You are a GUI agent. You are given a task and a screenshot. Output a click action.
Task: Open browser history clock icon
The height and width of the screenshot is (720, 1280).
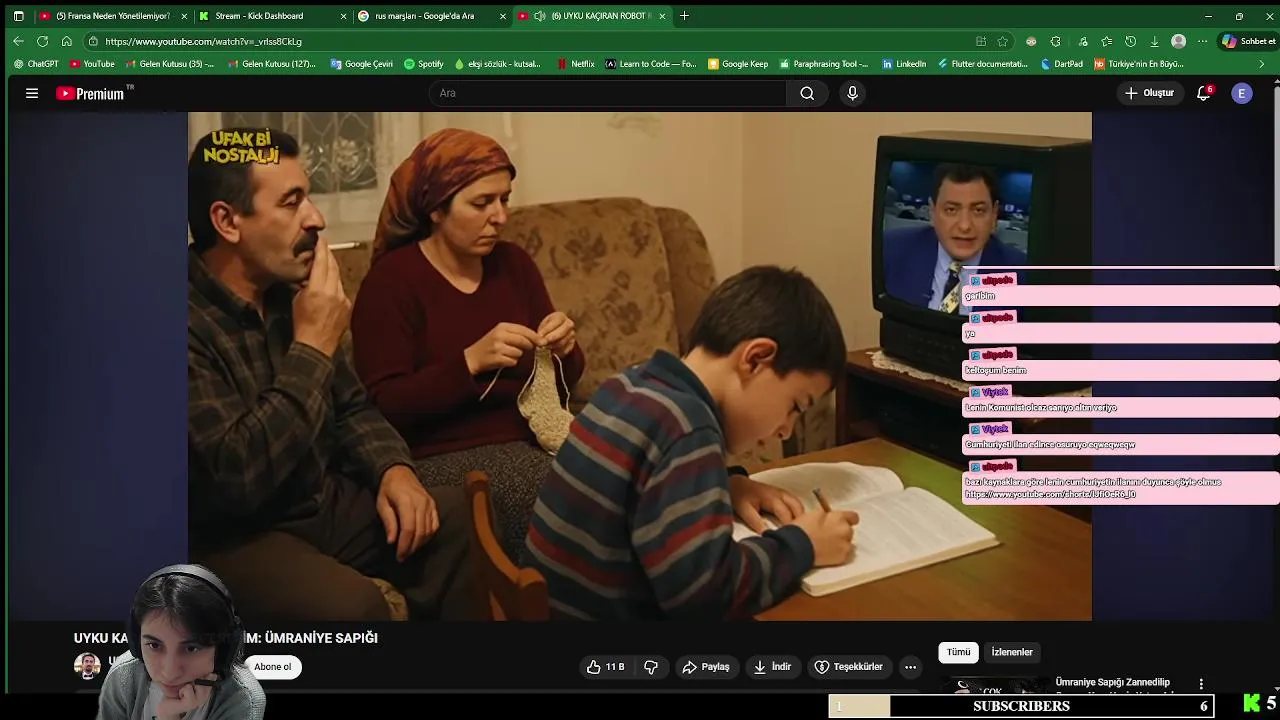[x=1130, y=41]
